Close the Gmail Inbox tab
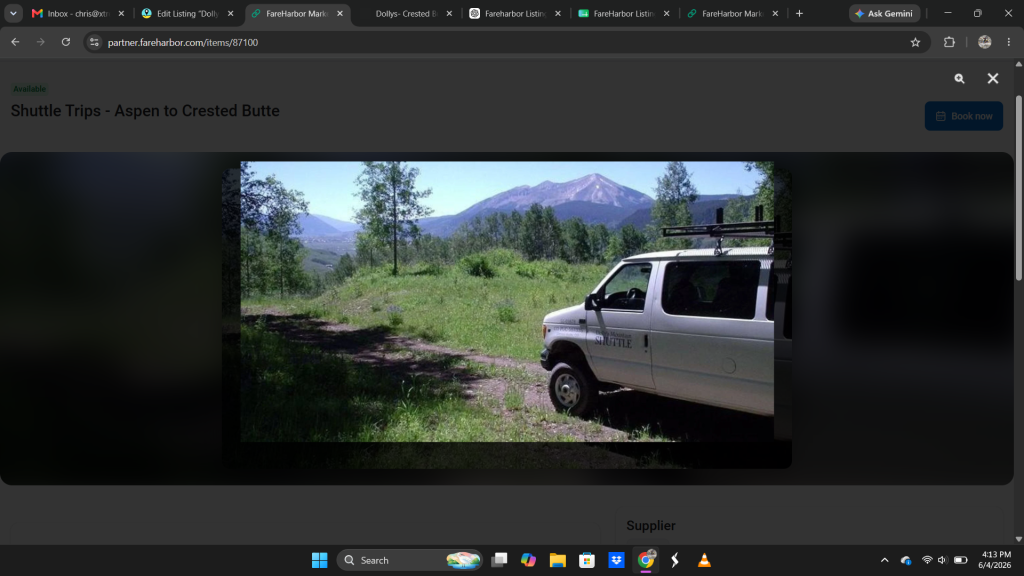This screenshot has height=576, width=1024. pyautogui.click(x=121, y=13)
